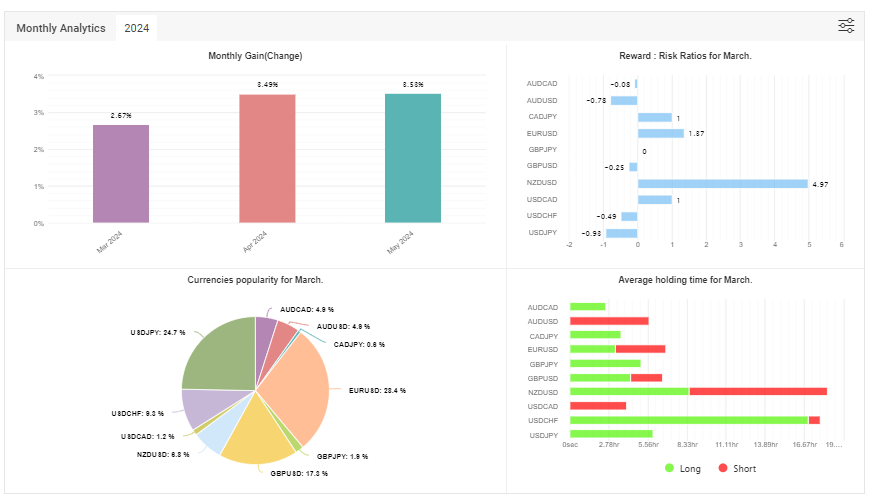The image size is (872, 501).
Task: Click the green Long legend dot
Action: point(669,468)
